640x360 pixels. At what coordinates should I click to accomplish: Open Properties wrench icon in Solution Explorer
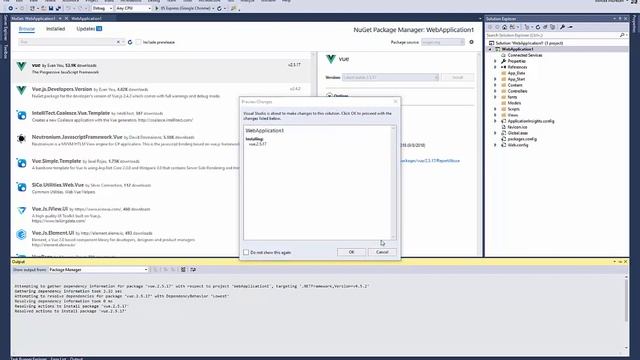(562, 27)
